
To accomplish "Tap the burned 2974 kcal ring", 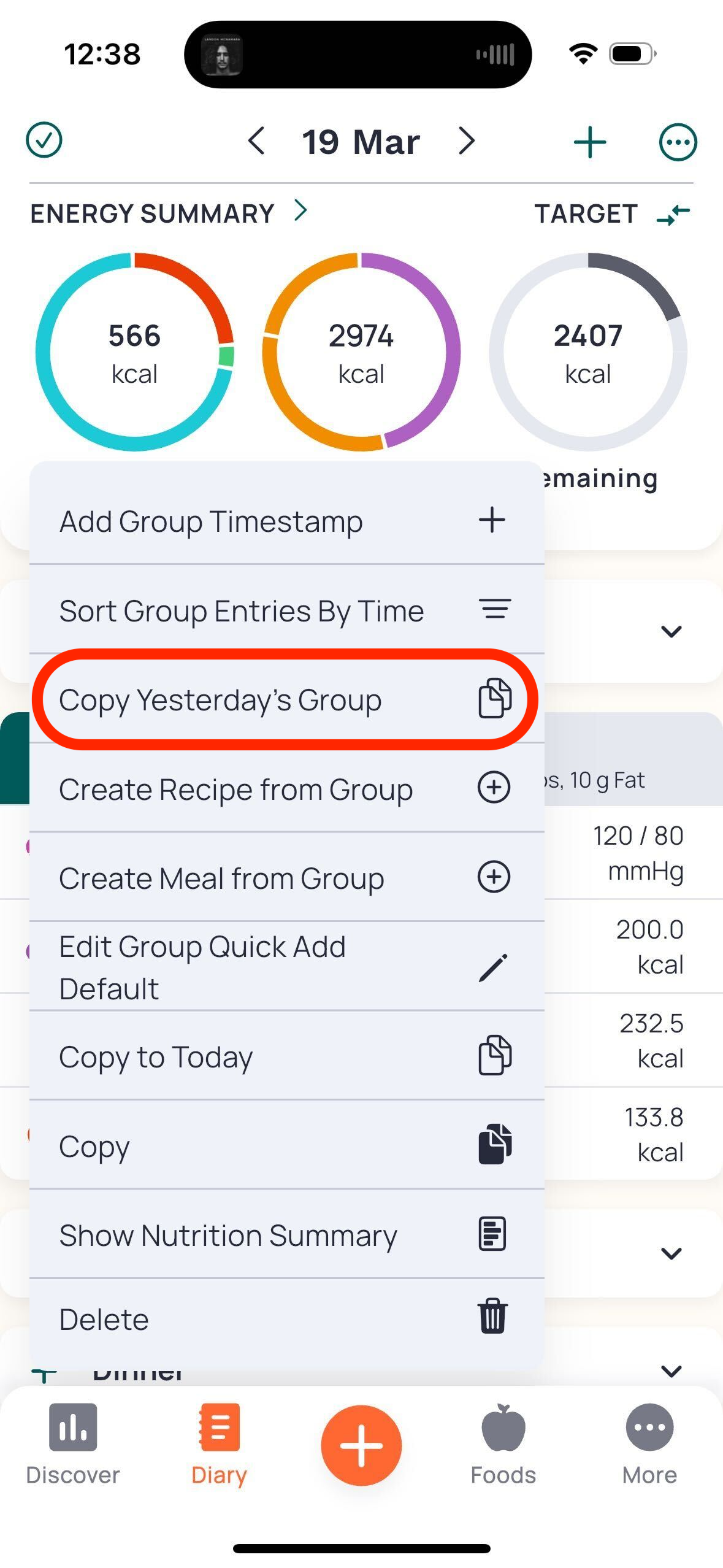I will [361, 352].
